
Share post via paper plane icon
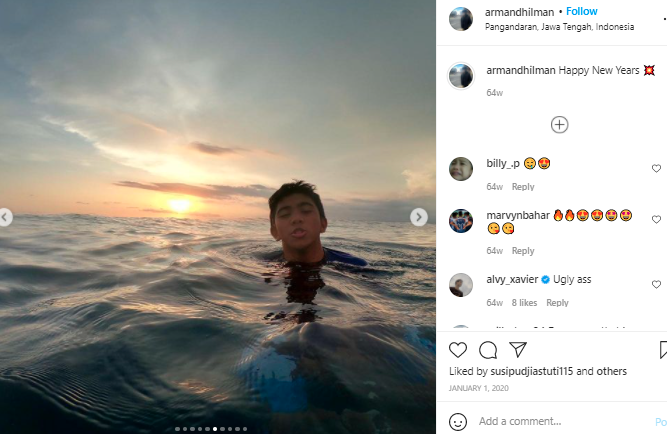pos(518,350)
